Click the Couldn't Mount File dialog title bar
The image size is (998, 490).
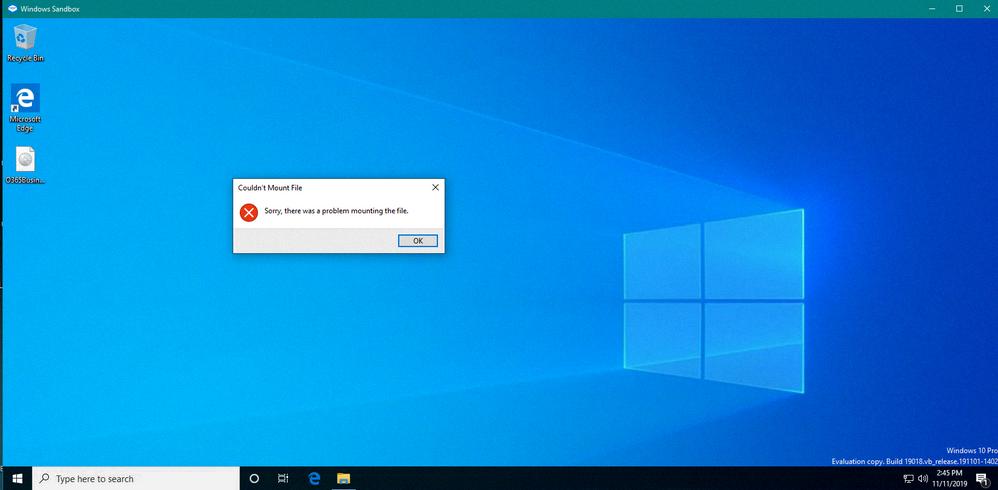tap(320, 187)
